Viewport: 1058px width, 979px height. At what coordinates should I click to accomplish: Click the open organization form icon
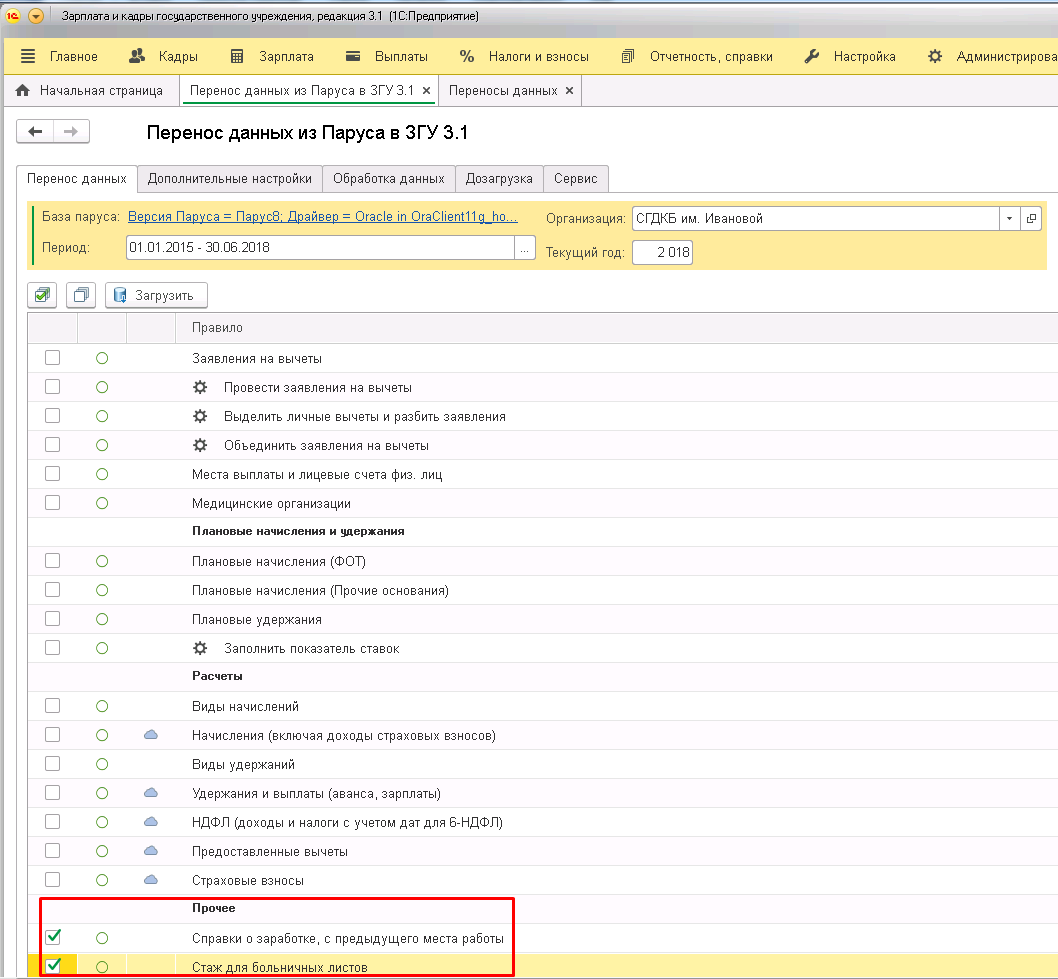pos(1031,218)
